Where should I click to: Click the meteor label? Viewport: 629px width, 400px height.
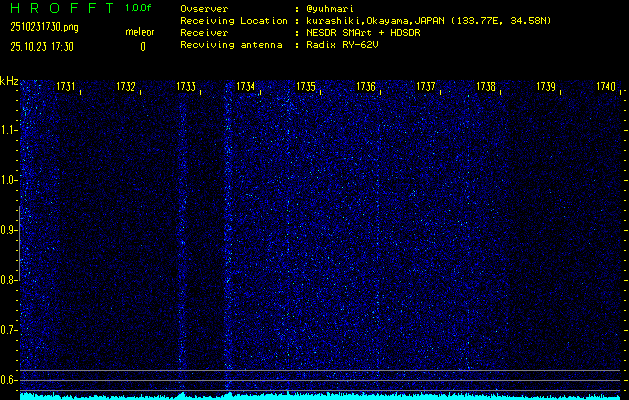pyautogui.click(x=140, y=32)
